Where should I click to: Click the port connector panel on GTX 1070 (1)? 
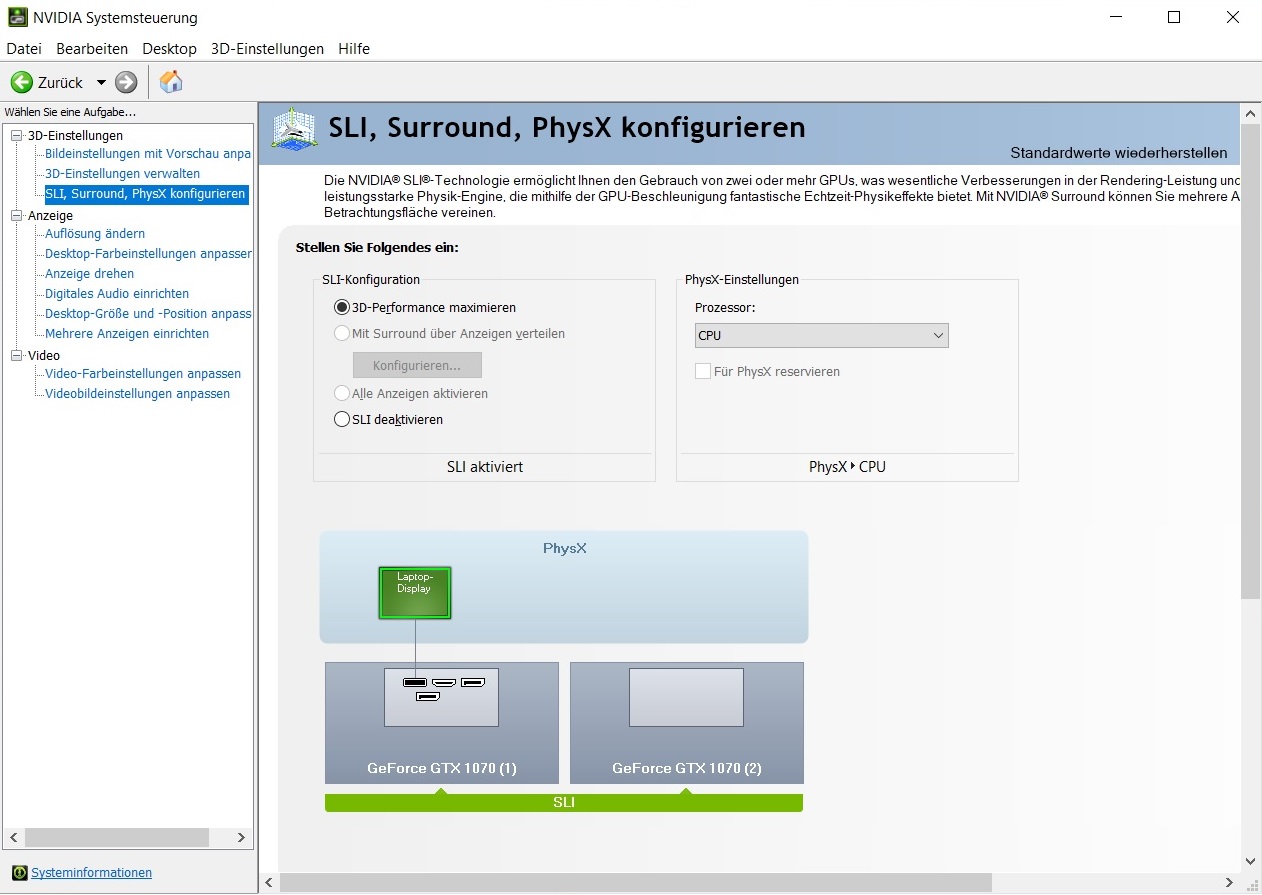pos(441,697)
